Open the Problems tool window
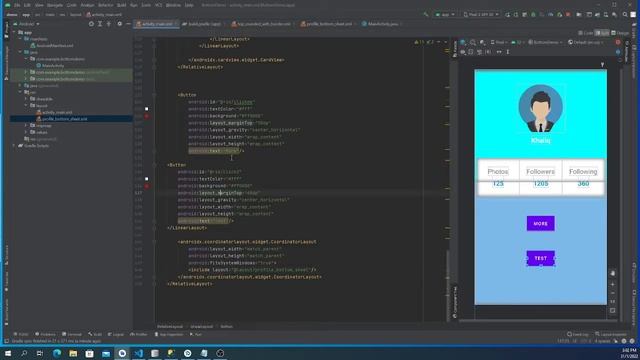Screen dimensions: 640x360 pos(45,334)
